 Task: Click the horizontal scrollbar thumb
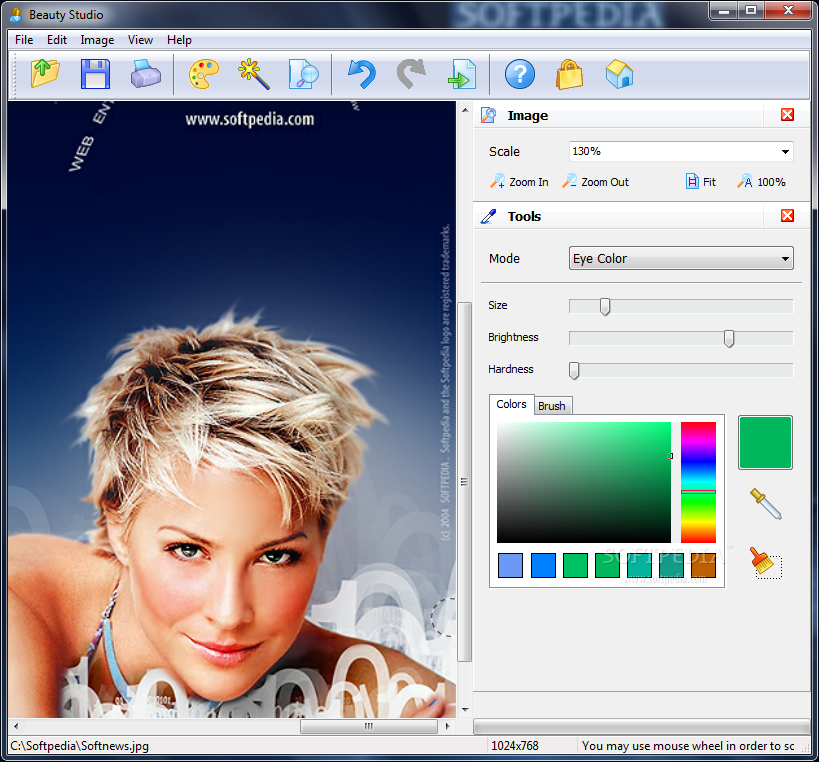click(369, 726)
